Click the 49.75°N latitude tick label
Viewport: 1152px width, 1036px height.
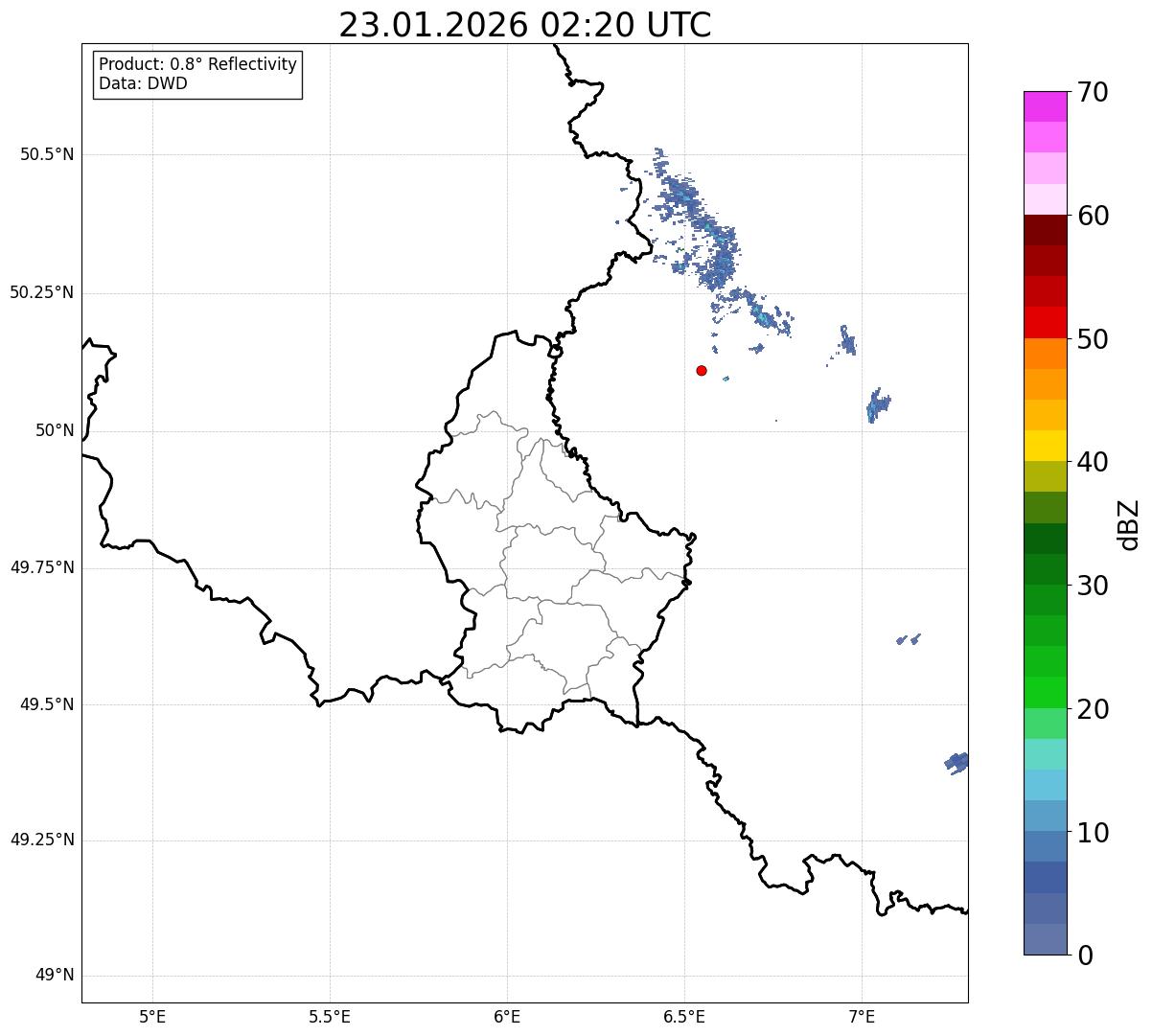coord(41,567)
